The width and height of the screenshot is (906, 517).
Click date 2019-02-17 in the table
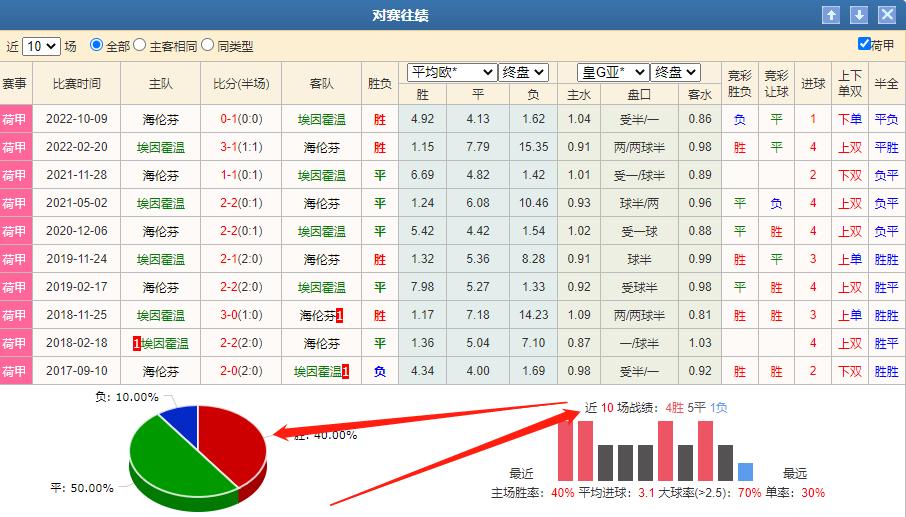(x=76, y=287)
